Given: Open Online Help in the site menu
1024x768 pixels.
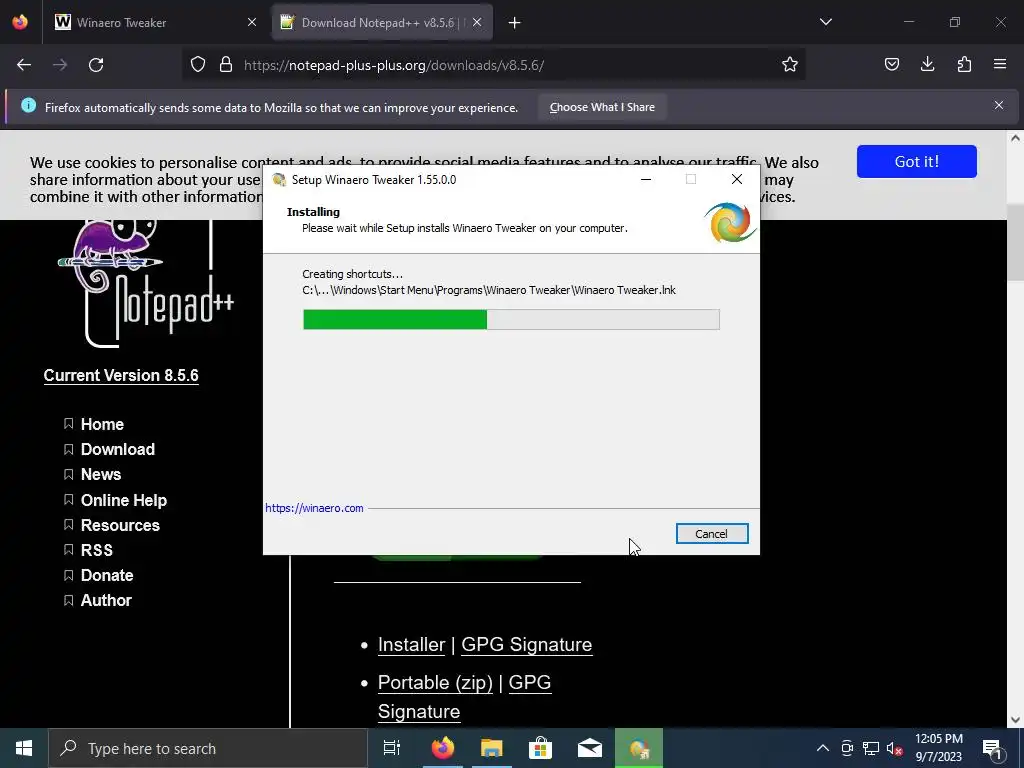Looking at the screenshot, I should click(x=123, y=500).
